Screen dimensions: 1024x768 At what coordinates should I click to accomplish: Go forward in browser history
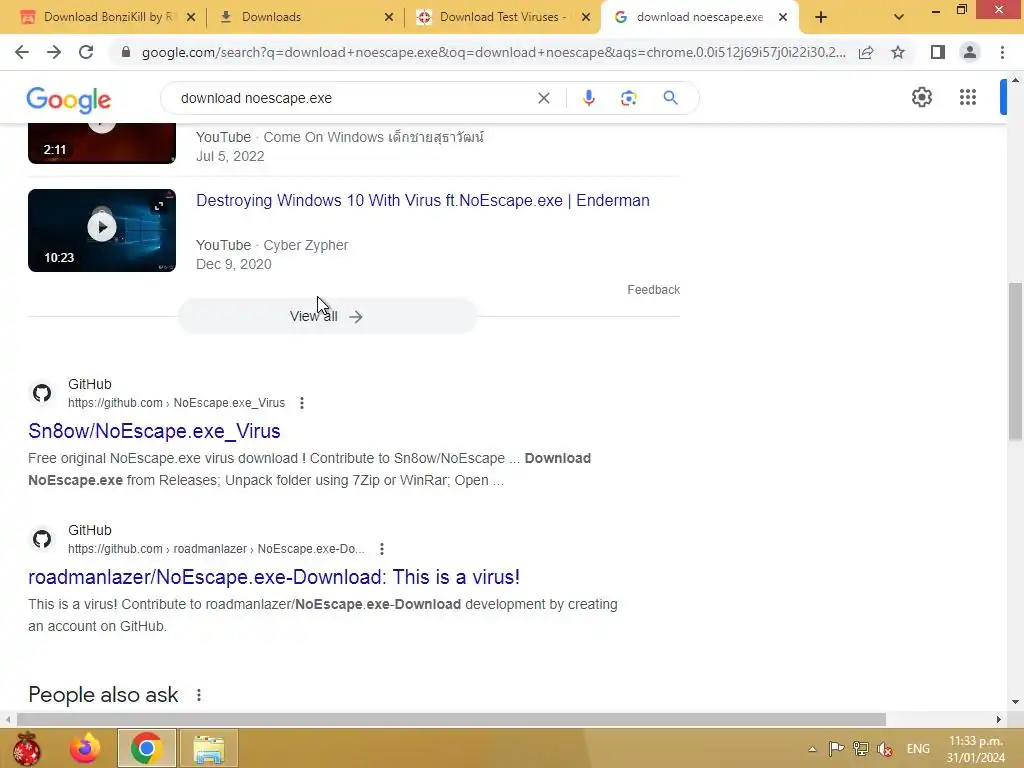54,52
